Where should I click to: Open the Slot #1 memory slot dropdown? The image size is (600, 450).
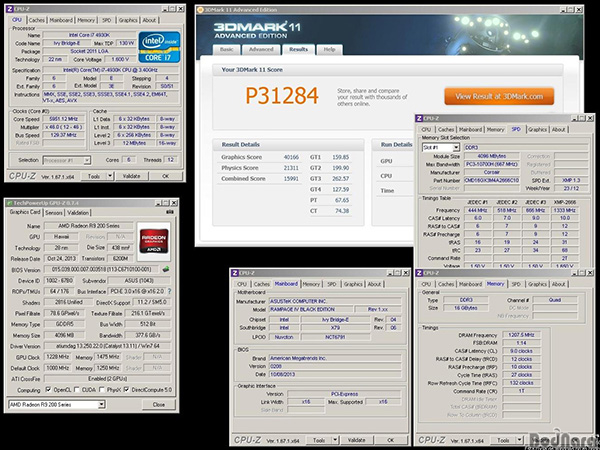pyautogui.click(x=456, y=147)
